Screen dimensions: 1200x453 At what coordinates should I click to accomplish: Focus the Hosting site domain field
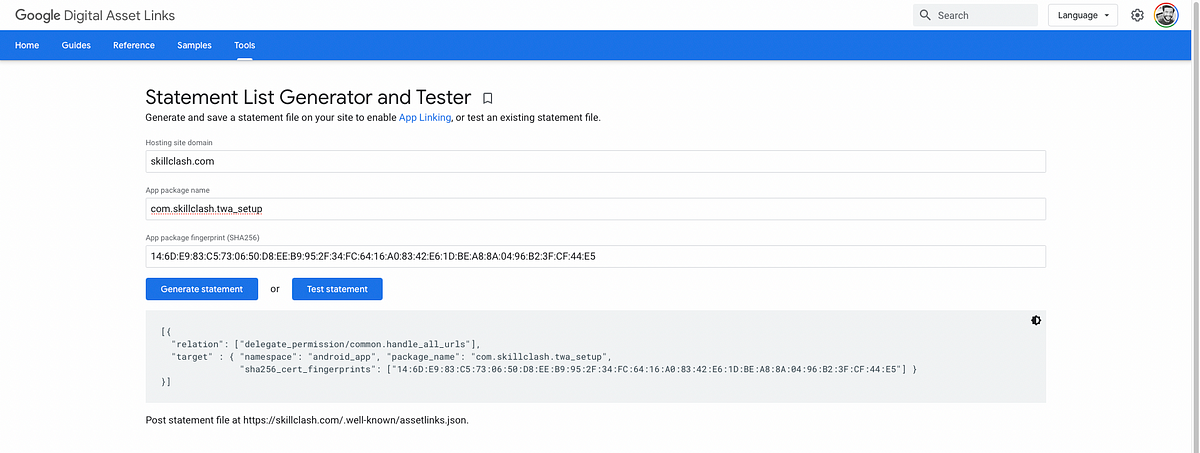click(x=596, y=161)
